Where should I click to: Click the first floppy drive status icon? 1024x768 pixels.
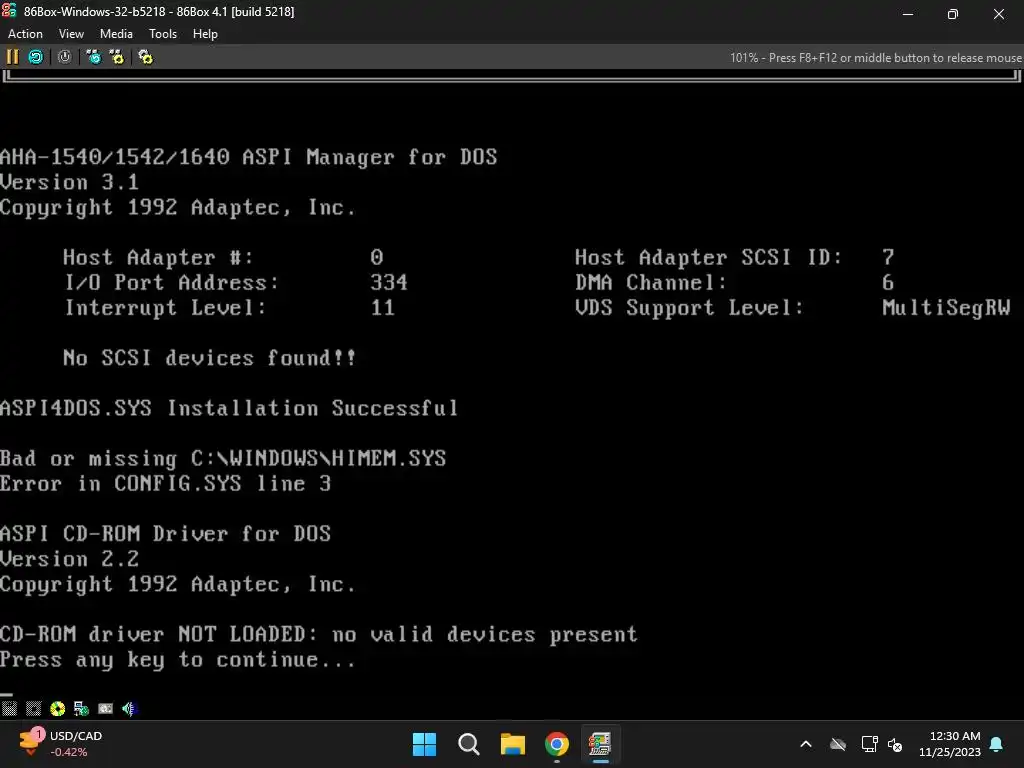point(9,709)
